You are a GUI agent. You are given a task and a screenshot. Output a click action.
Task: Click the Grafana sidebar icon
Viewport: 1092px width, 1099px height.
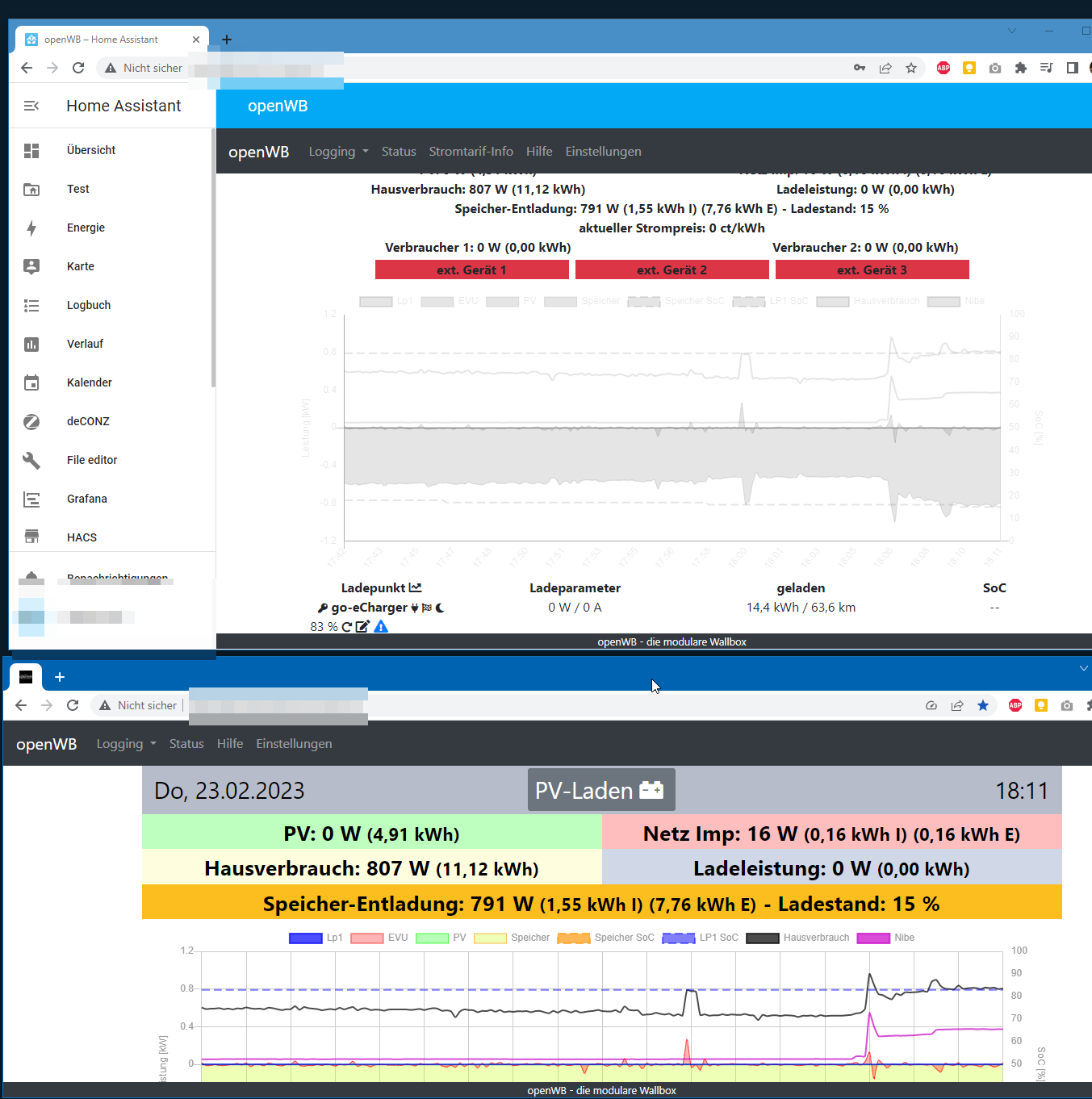[x=31, y=499]
